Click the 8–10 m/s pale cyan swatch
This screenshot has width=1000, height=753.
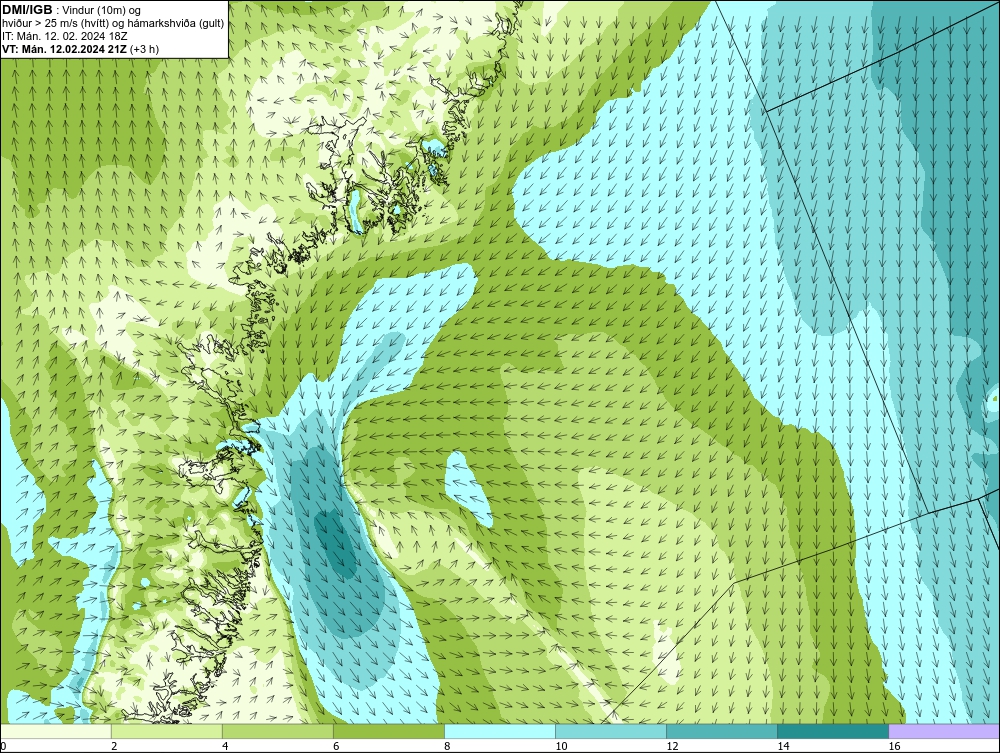[499, 731]
